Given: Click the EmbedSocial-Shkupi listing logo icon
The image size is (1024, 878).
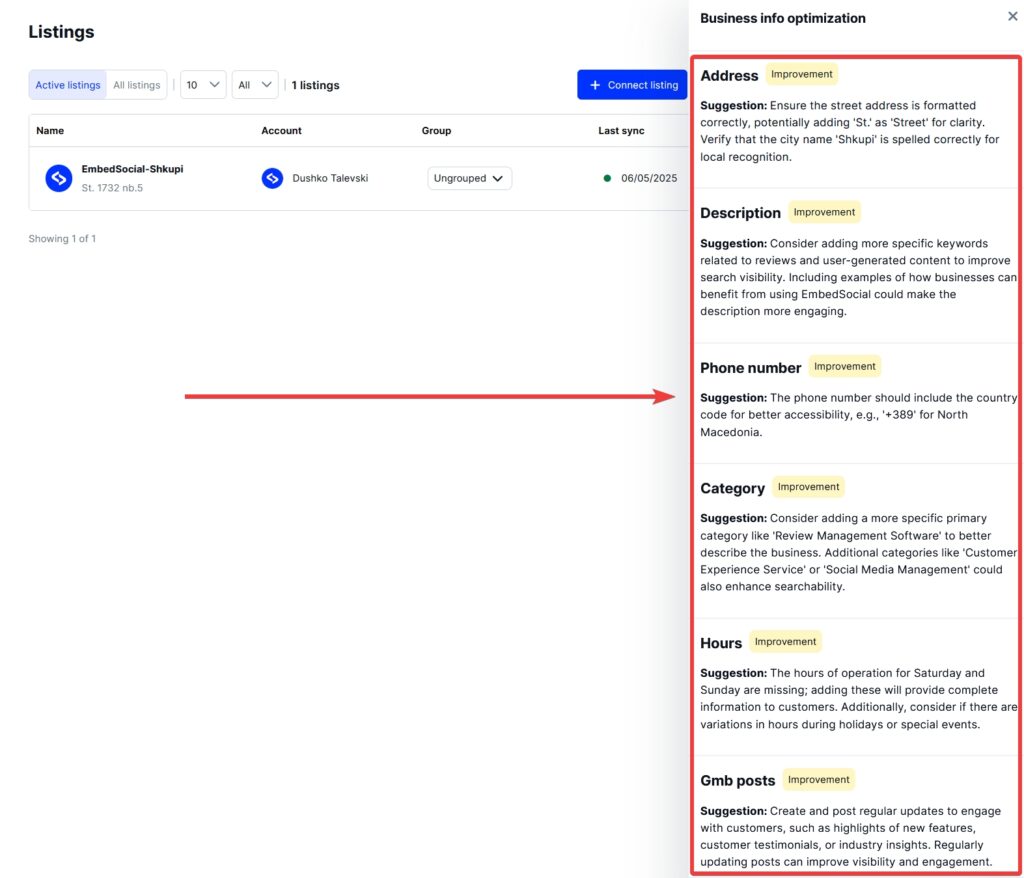Looking at the screenshot, I should 59,178.
